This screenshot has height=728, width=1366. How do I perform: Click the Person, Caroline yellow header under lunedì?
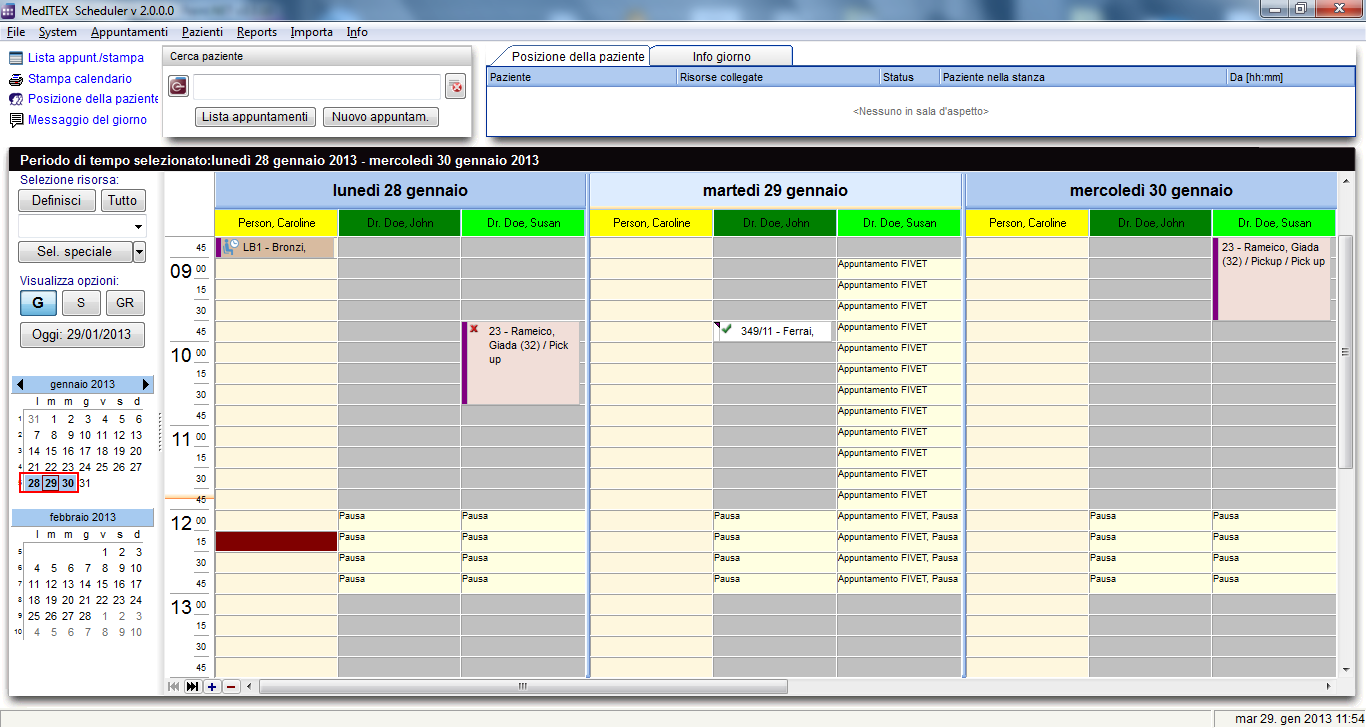276,223
